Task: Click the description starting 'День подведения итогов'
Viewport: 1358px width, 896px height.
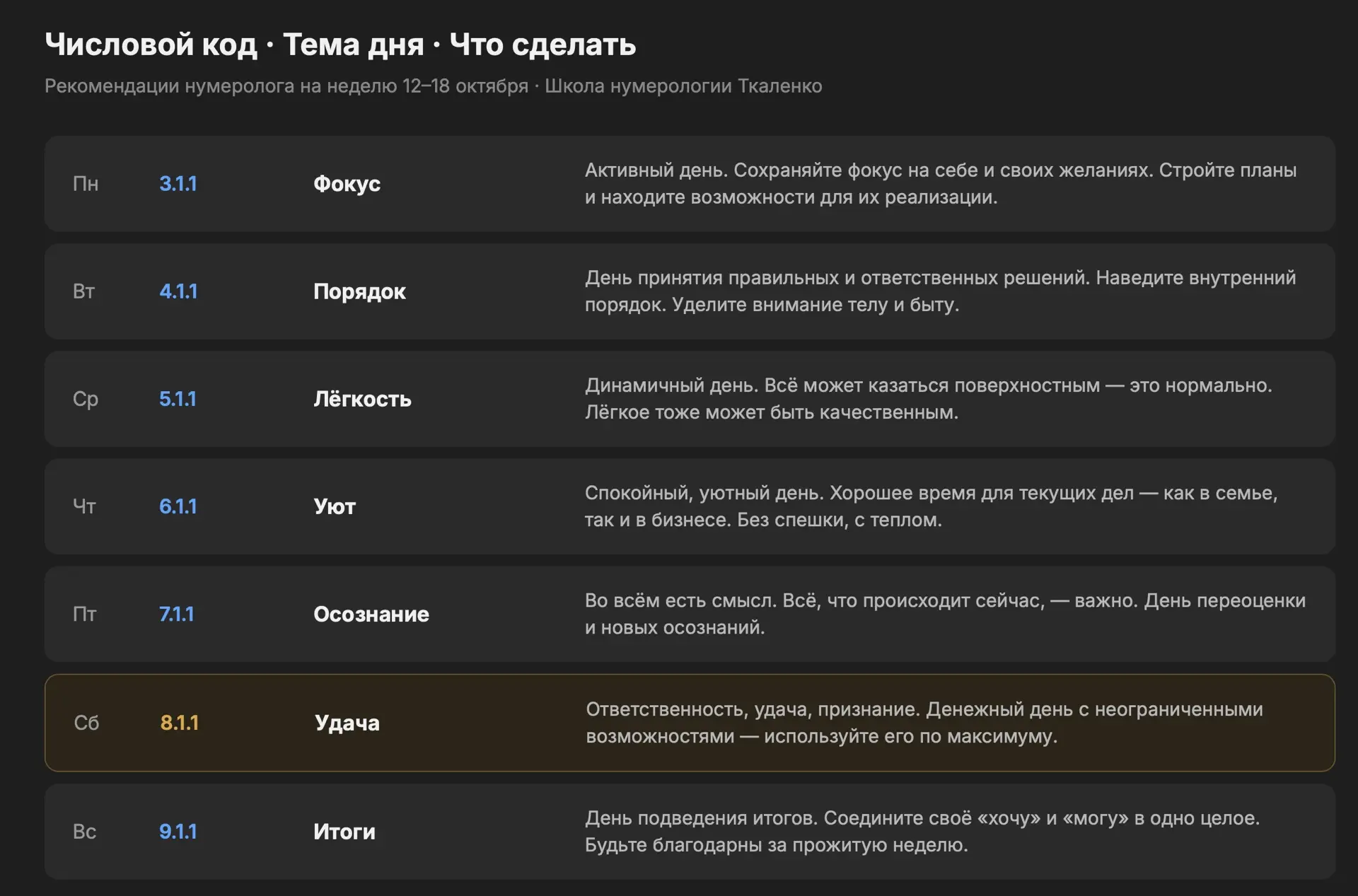Action: pyautogui.click(x=922, y=832)
